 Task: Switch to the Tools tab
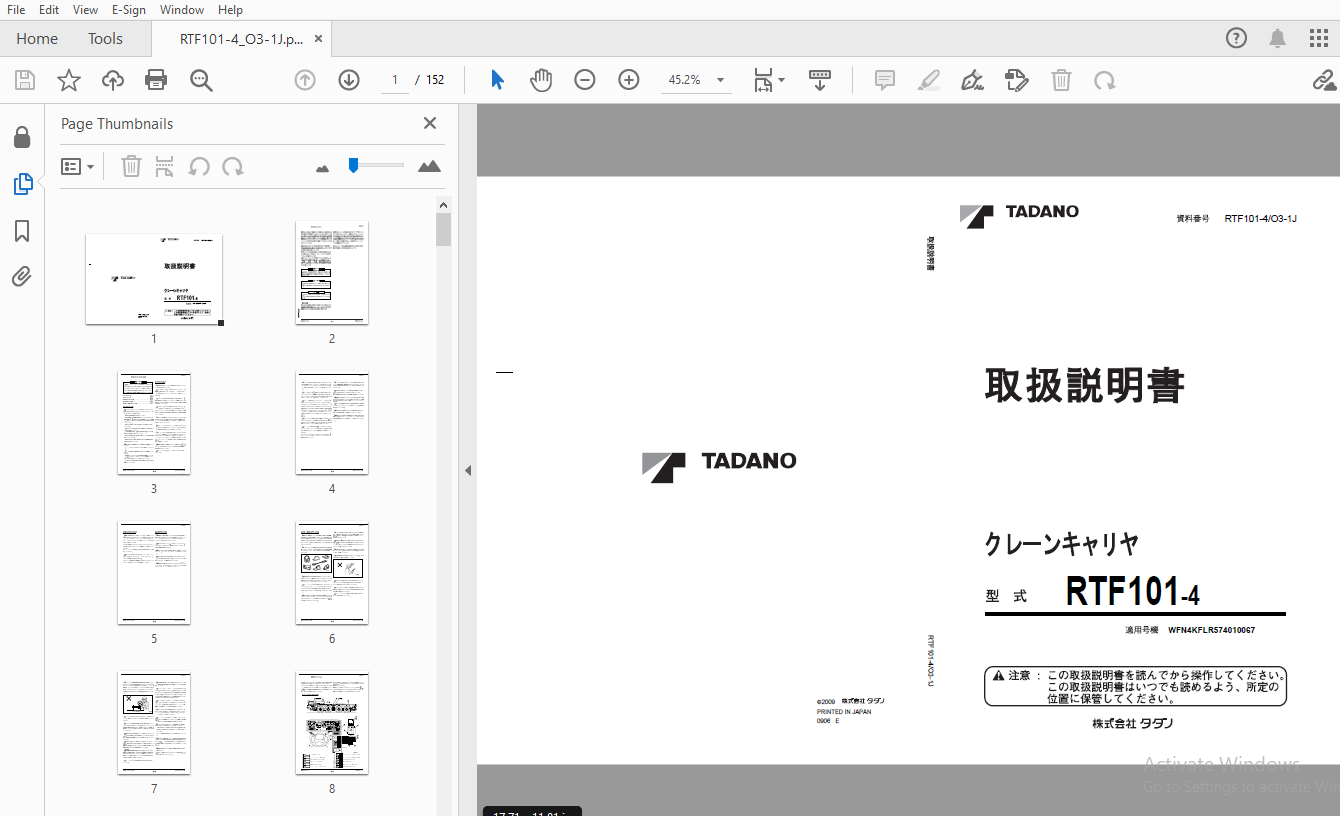tap(105, 39)
